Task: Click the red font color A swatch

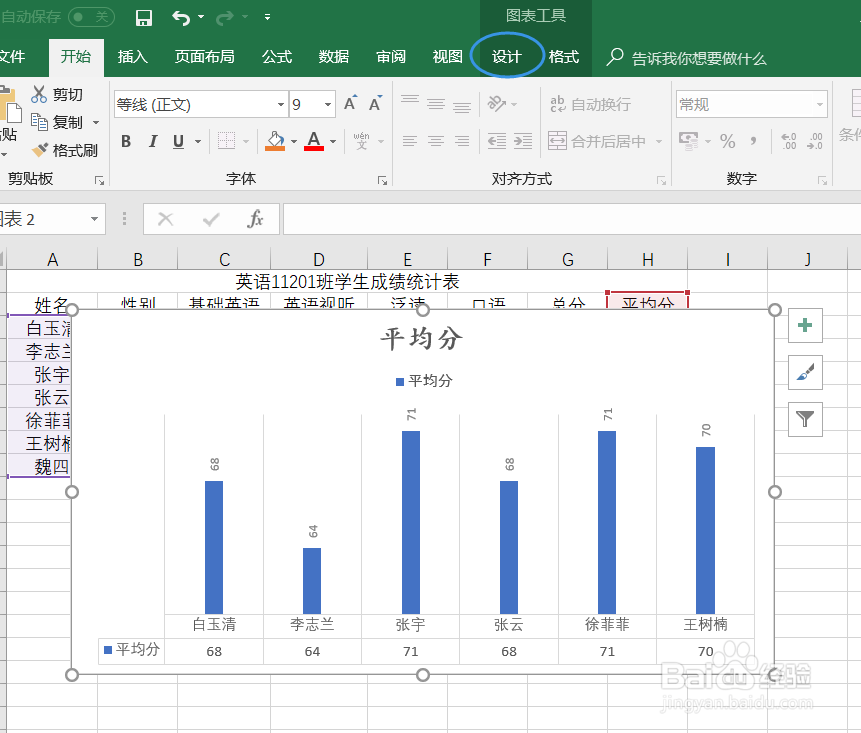Action: (314, 141)
